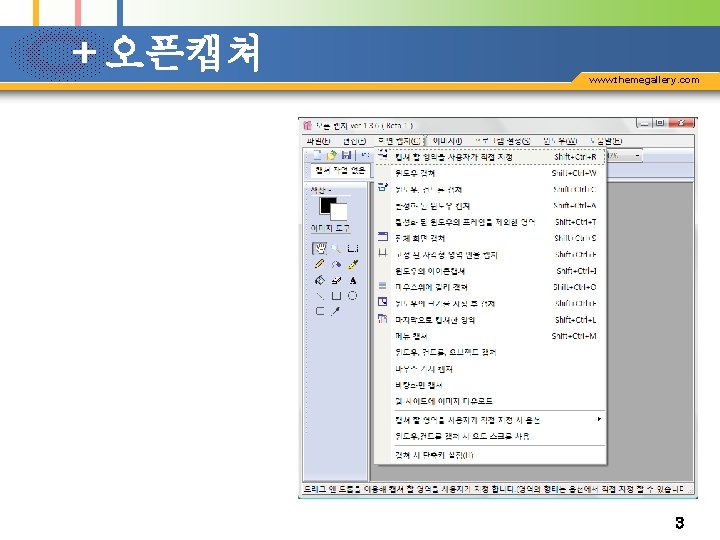
Task: Click the control-capture icon beside Shift+Ctrl+C entry
Action: point(382,187)
